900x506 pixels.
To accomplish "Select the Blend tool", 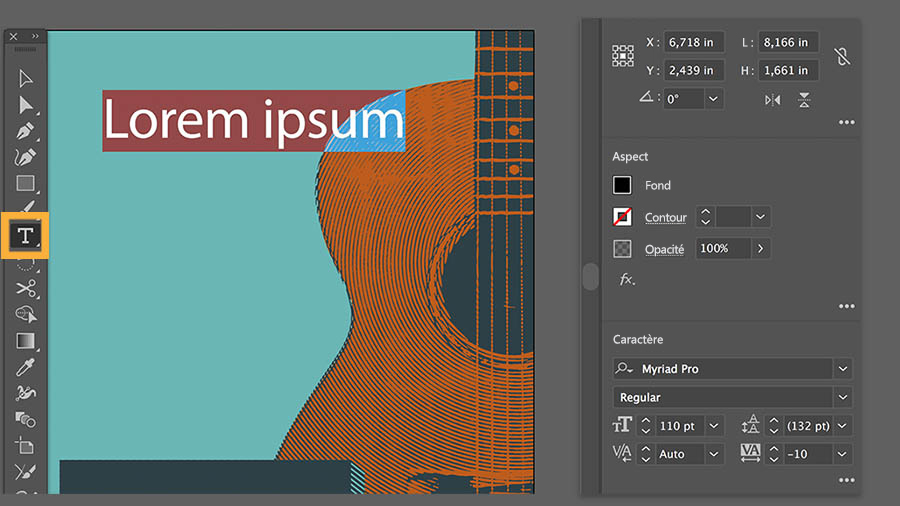I will pos(25,419).
